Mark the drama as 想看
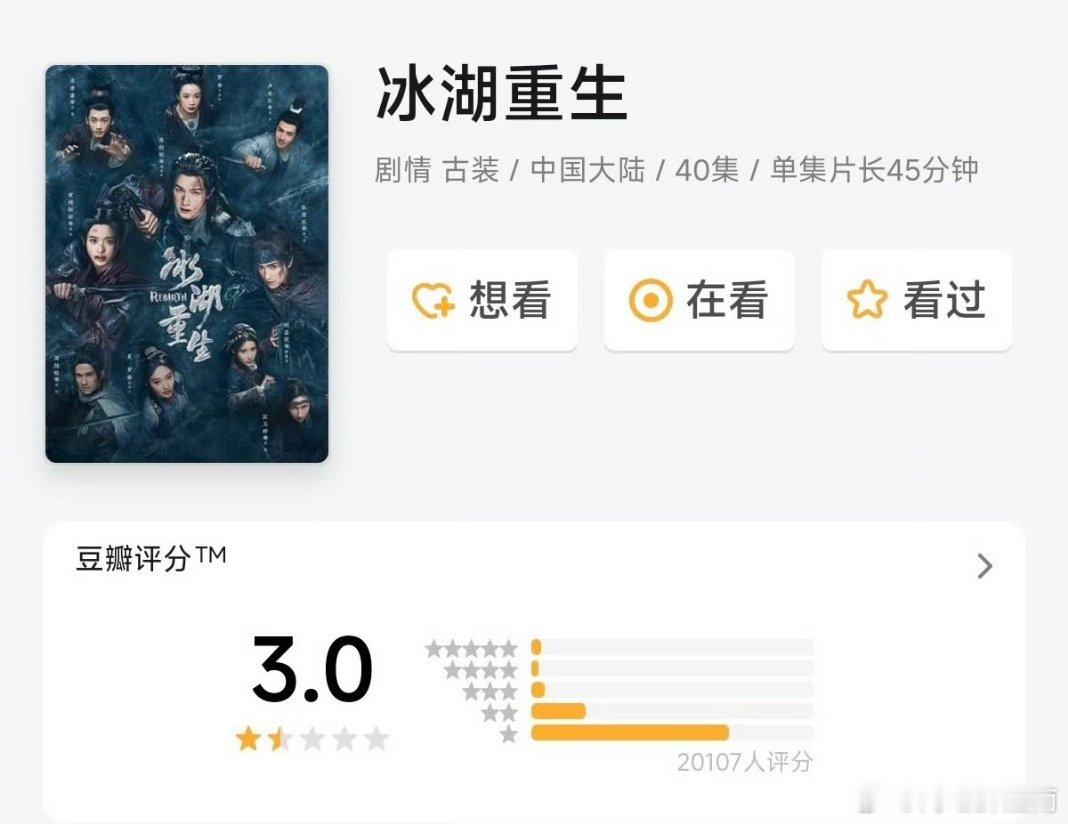Image resolution: width=1068 pixels, height=824 pixels. 482,300
